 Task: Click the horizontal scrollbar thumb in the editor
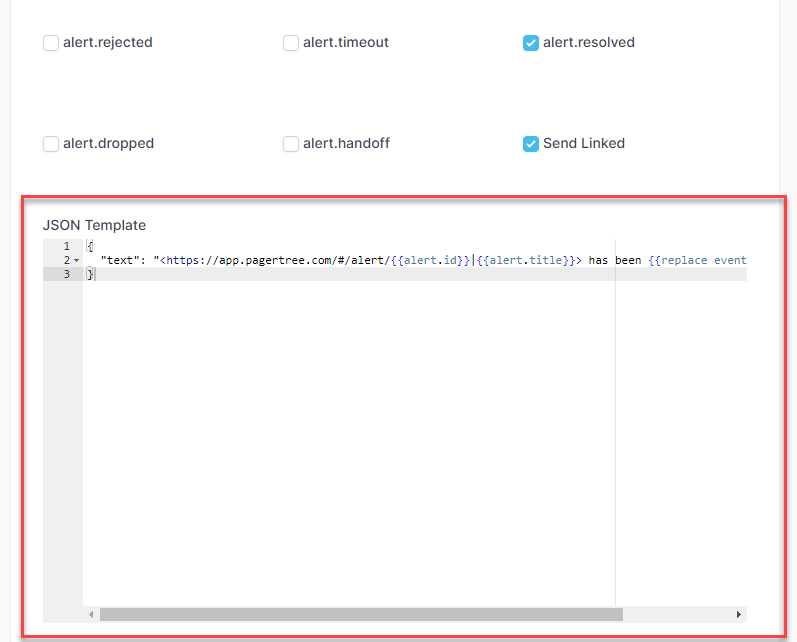(x=360, y=614)
